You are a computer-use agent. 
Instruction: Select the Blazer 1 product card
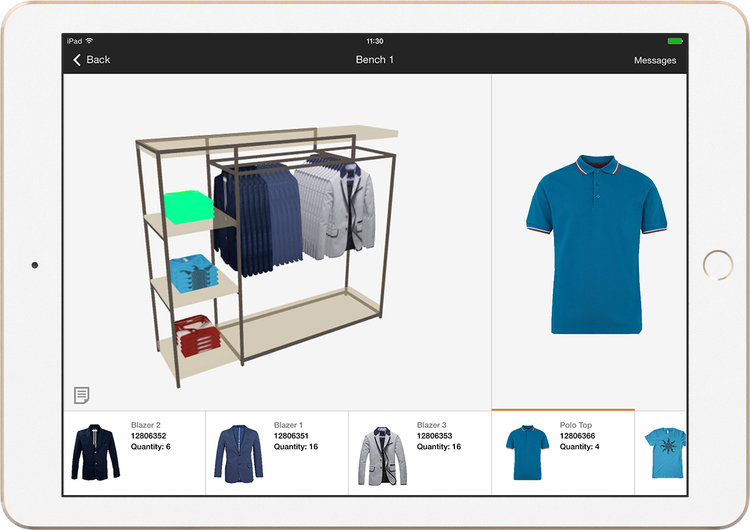[x=277, y=453]
